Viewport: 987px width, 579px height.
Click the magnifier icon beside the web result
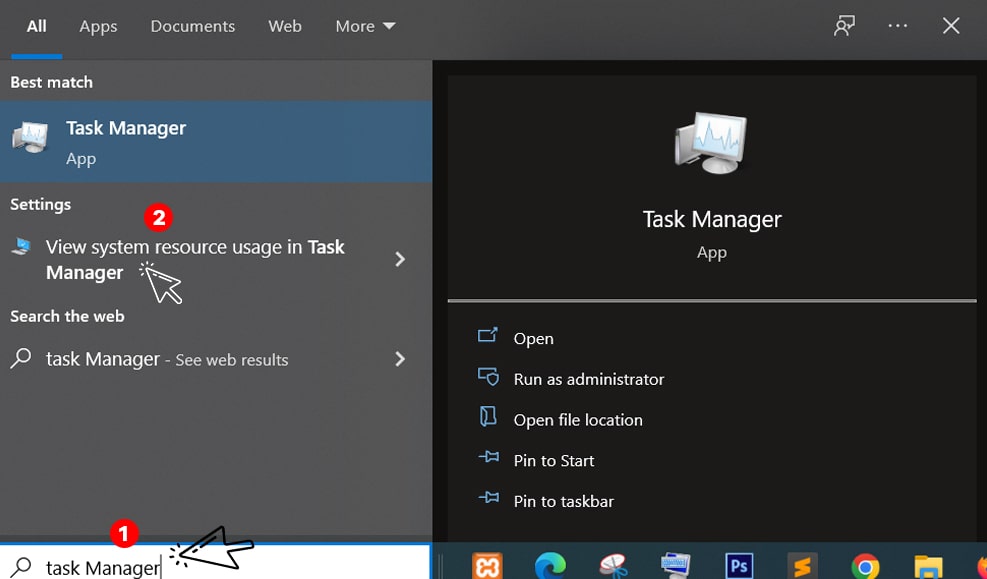[21, 358]
